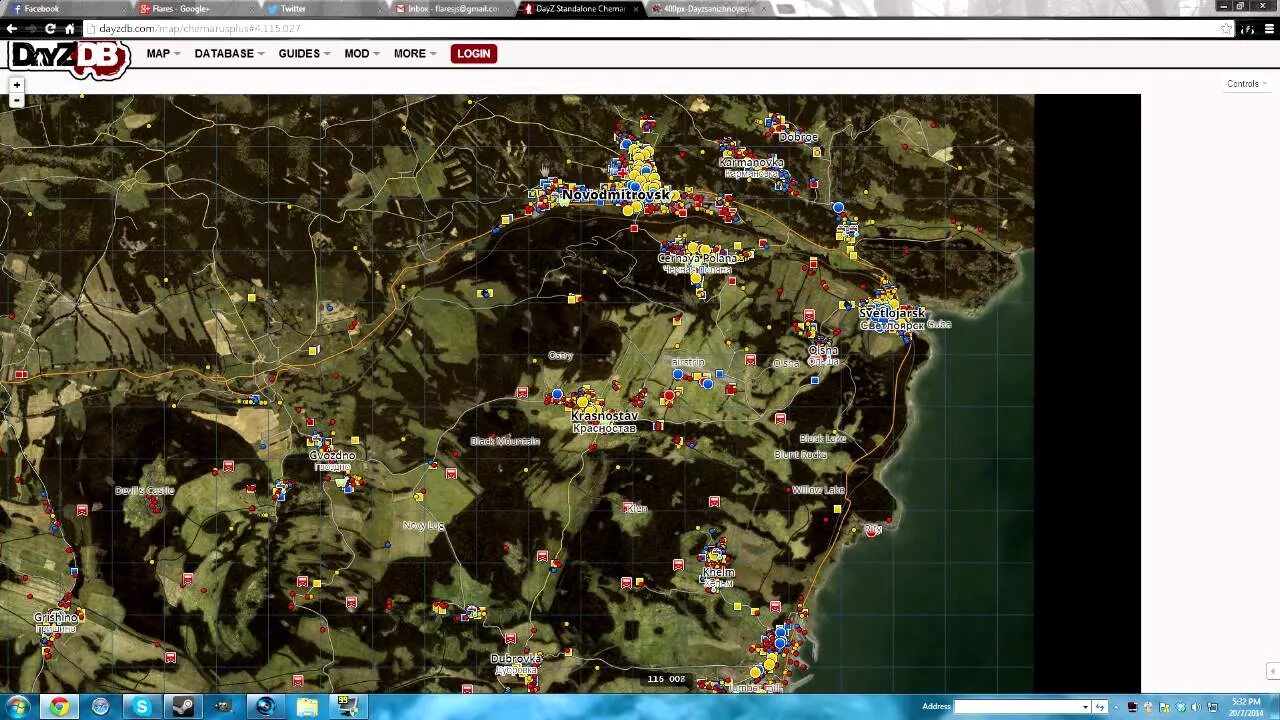Viewport: 1280px width, 720px height.
Task: Select the DayZ Standalone Chernarus tab
Action: pos(581,9)
